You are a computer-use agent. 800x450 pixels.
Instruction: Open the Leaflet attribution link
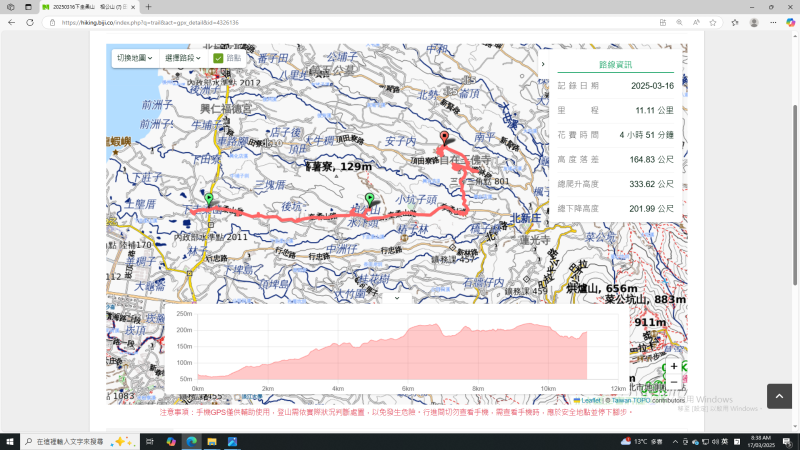pyautogui.click(x=591, y=400)
